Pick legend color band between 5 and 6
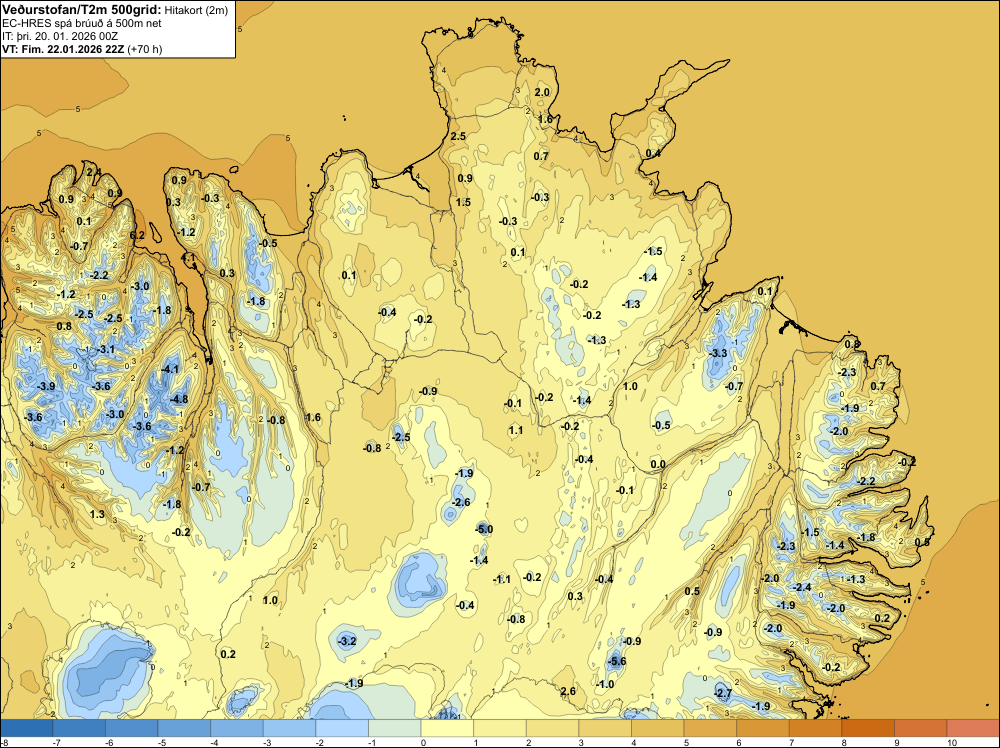 (710, 728)
